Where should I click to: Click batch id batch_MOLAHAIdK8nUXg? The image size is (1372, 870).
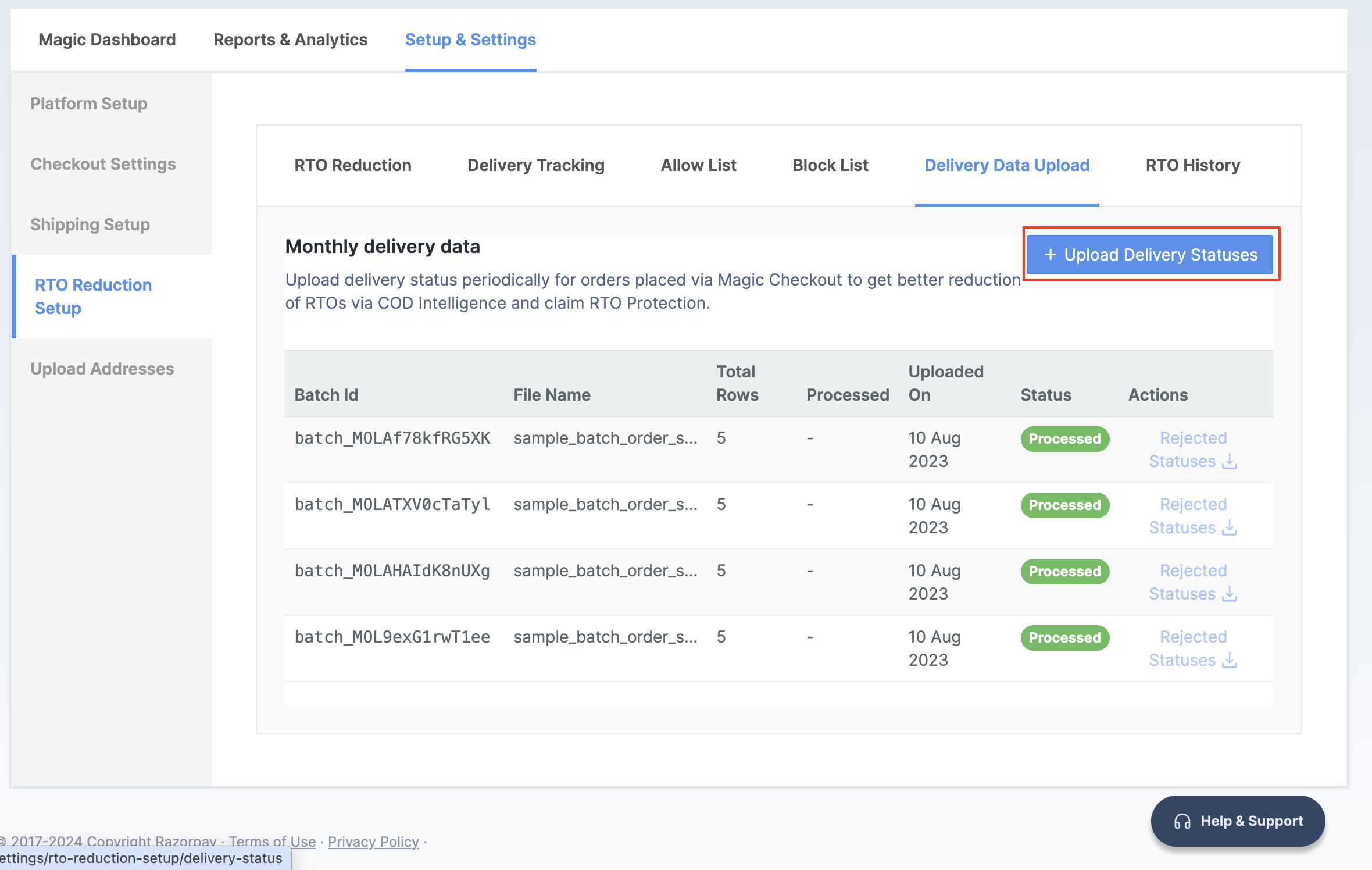pyautogui.click(x=392, y=571)
